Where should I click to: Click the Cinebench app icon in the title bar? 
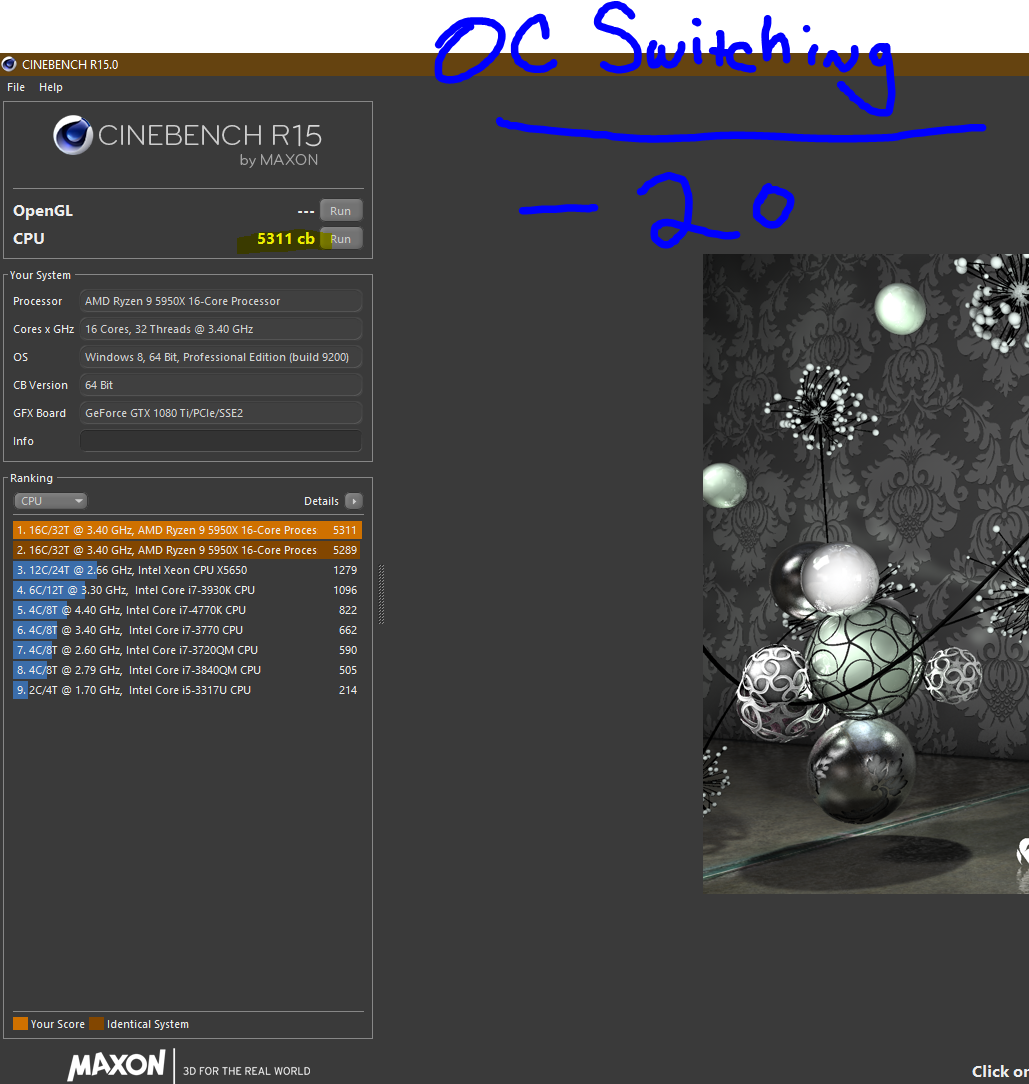[x=9, y=64]
